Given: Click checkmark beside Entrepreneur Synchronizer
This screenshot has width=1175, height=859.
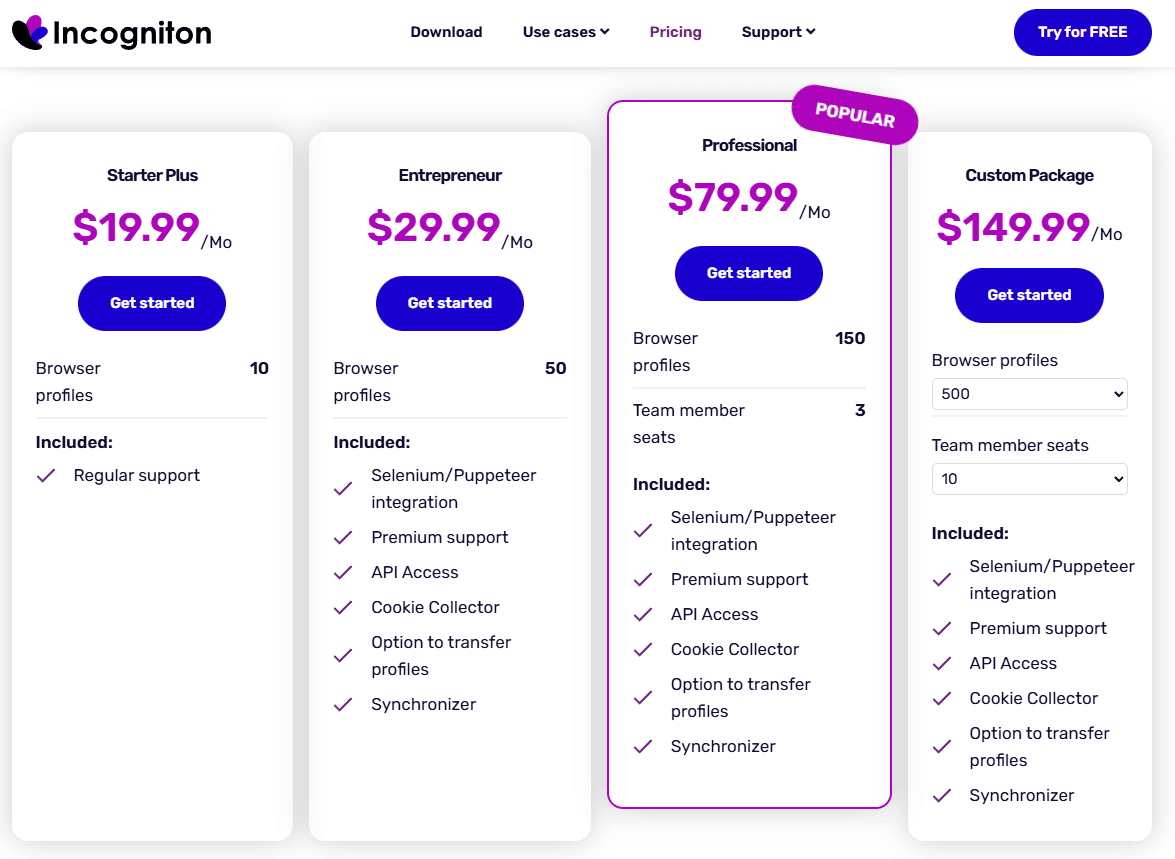Looking at the screenshot, I should point(343,705).
